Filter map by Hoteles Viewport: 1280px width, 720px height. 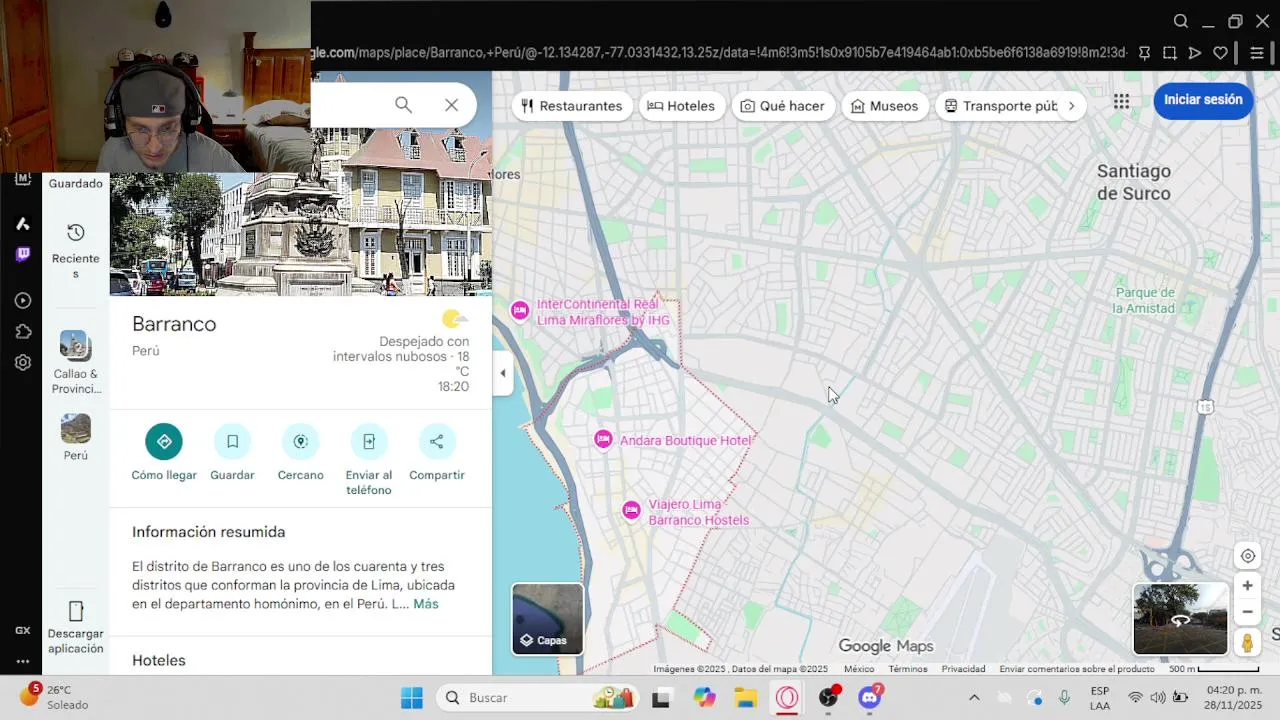click(x=682, y=106)
